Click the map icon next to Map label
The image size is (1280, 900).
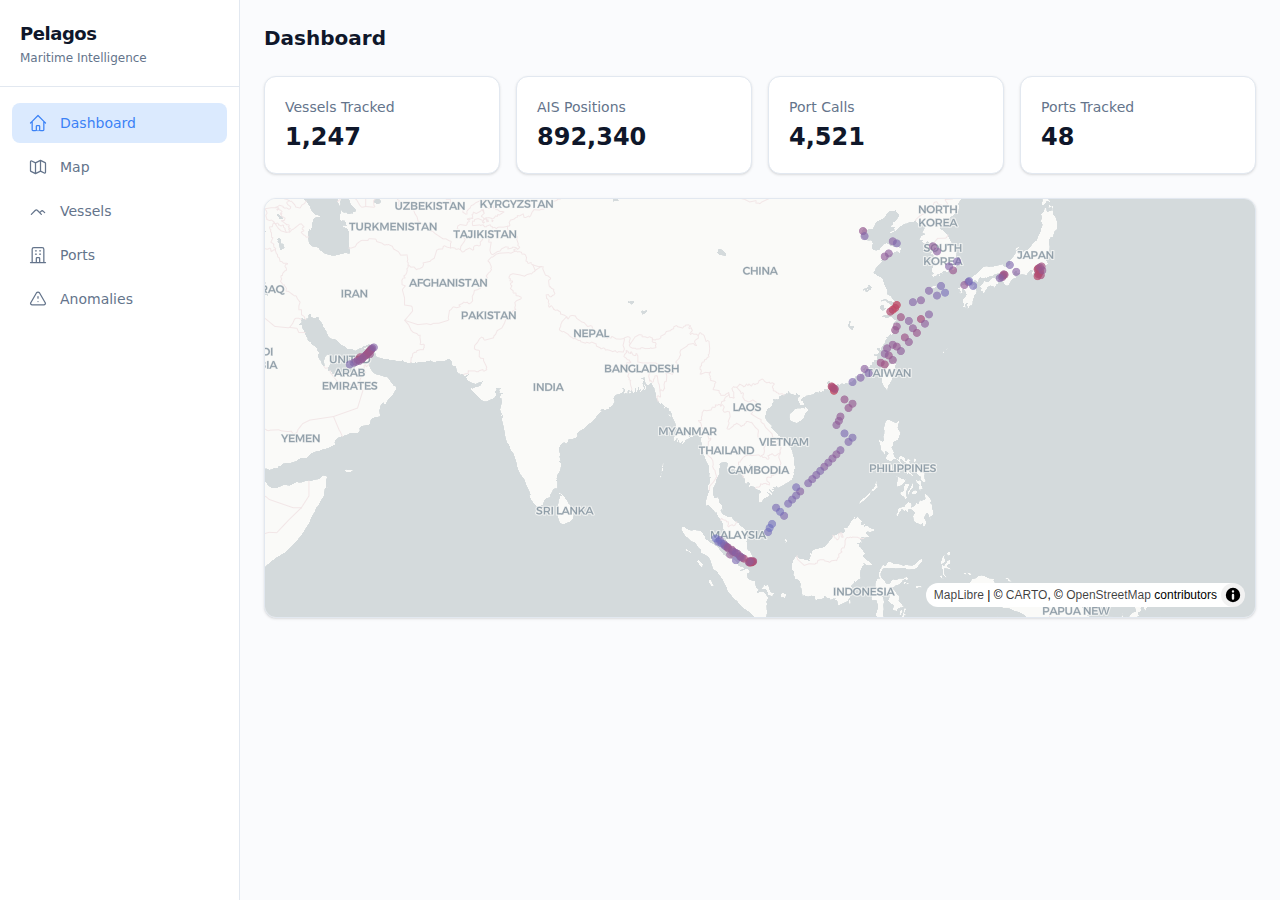point(38,166)
